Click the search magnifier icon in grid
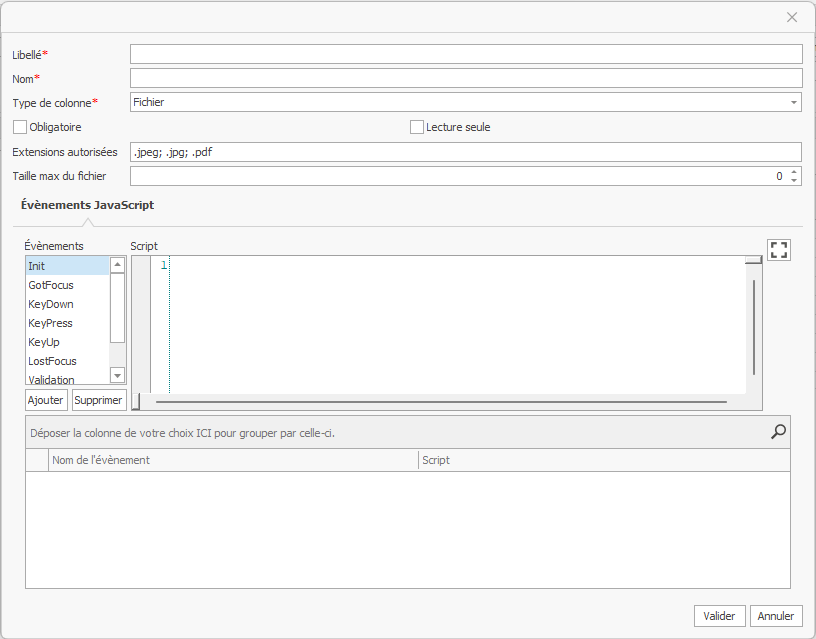This screenshot has width=816, height=639. tap(778, 432)
